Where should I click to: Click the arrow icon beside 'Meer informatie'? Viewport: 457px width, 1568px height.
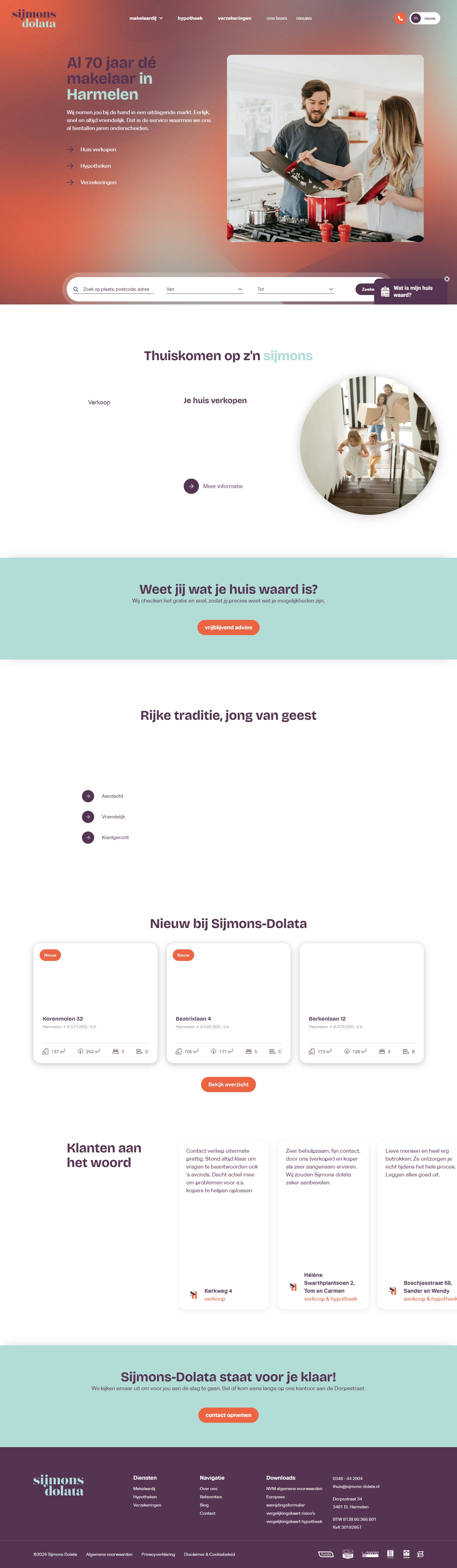click(191, 486)
